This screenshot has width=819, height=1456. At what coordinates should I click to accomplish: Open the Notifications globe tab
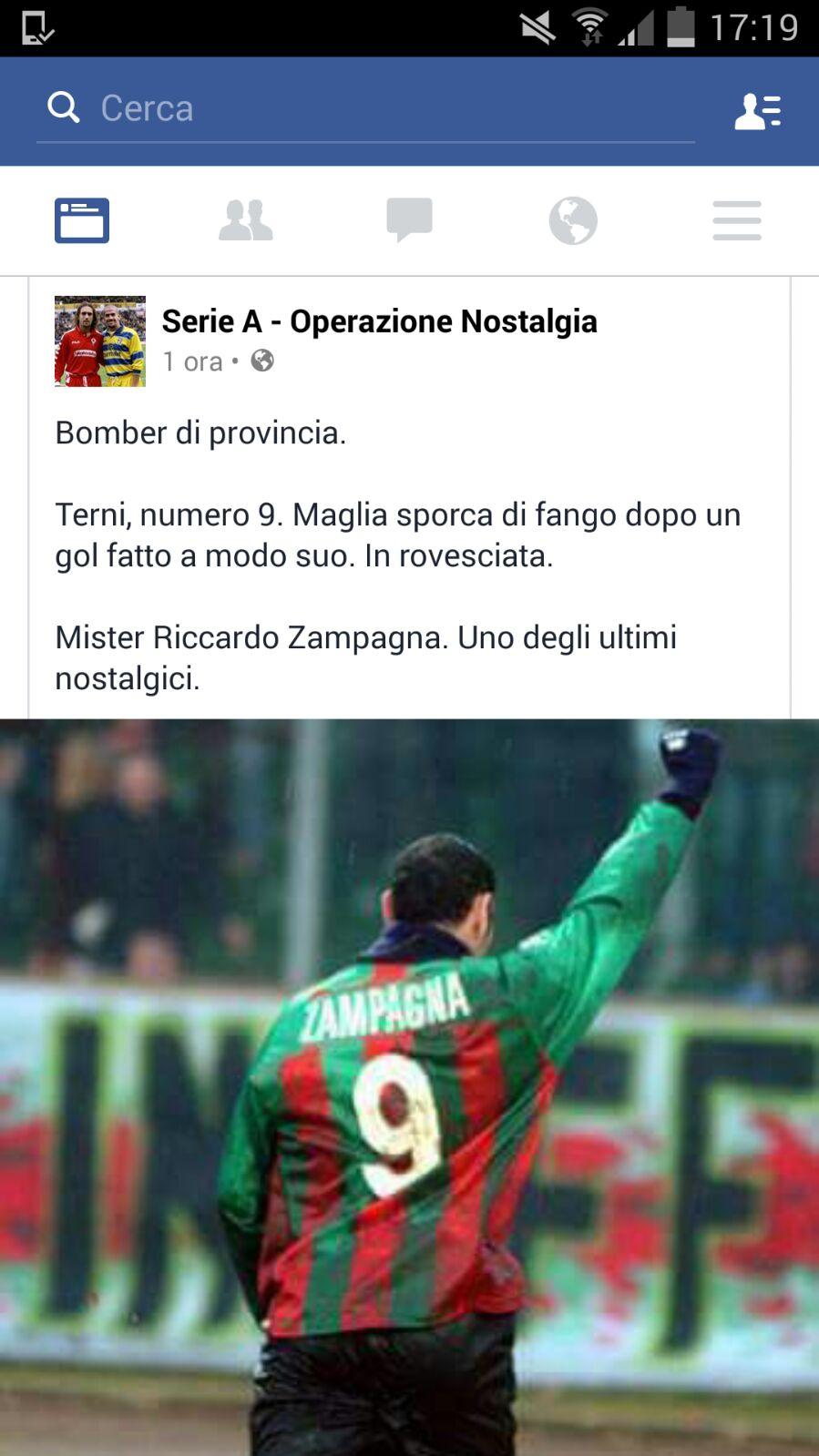click(x=573, y=220)
